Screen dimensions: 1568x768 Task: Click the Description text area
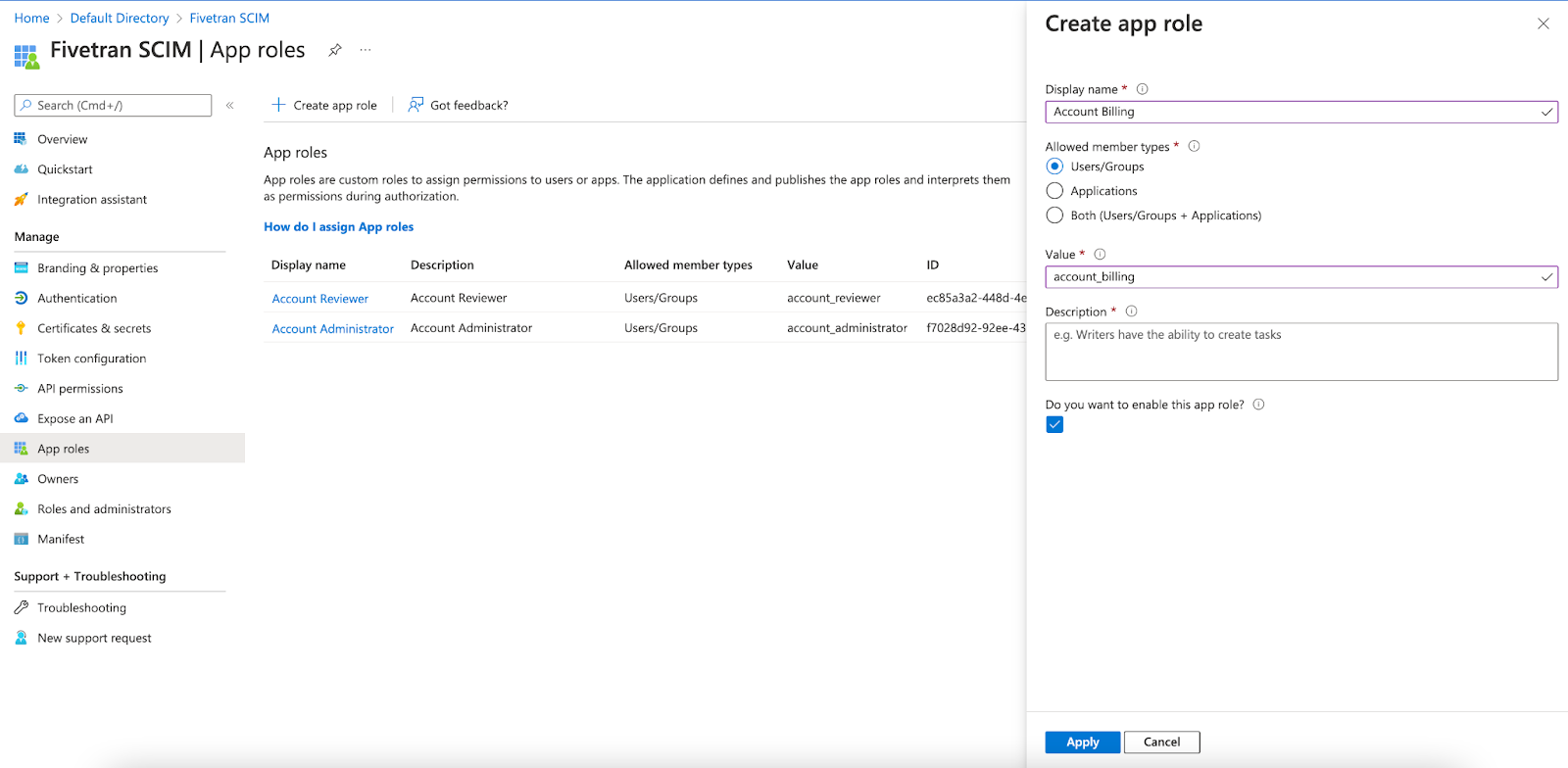coord(1301,352)
